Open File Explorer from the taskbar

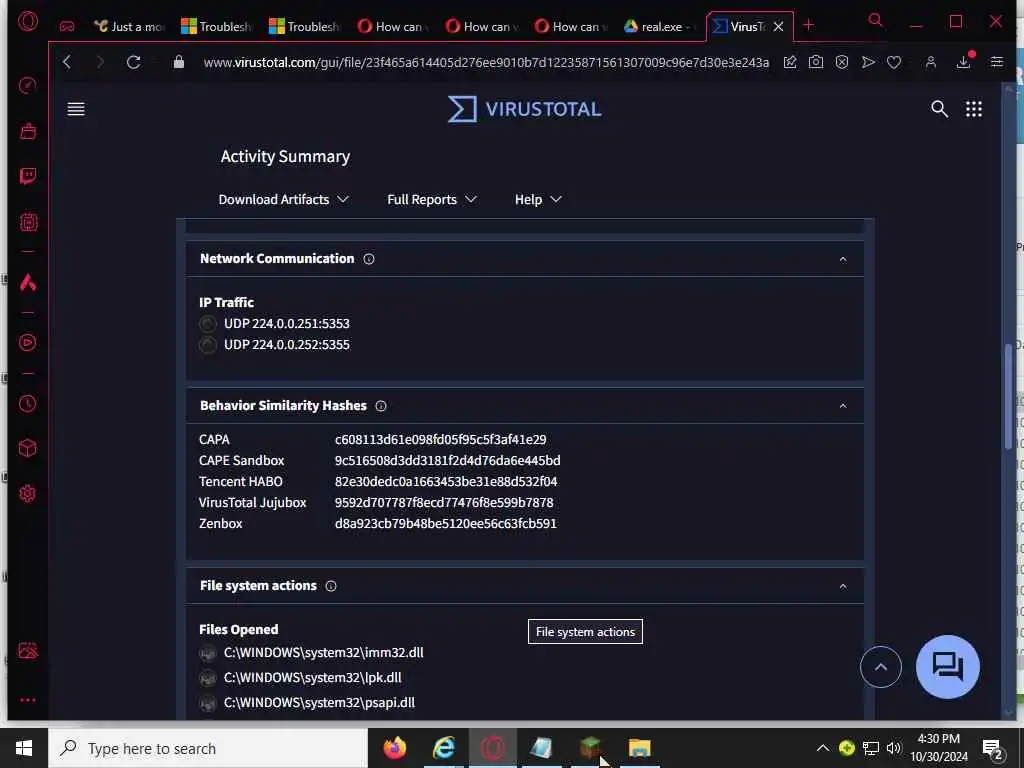tap(640, 748)
